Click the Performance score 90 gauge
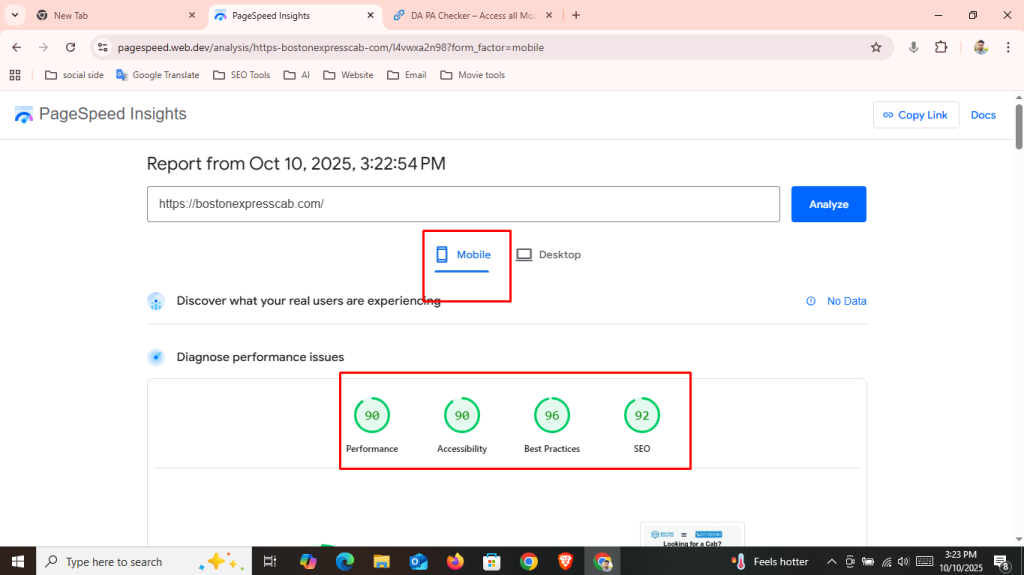 372,415
